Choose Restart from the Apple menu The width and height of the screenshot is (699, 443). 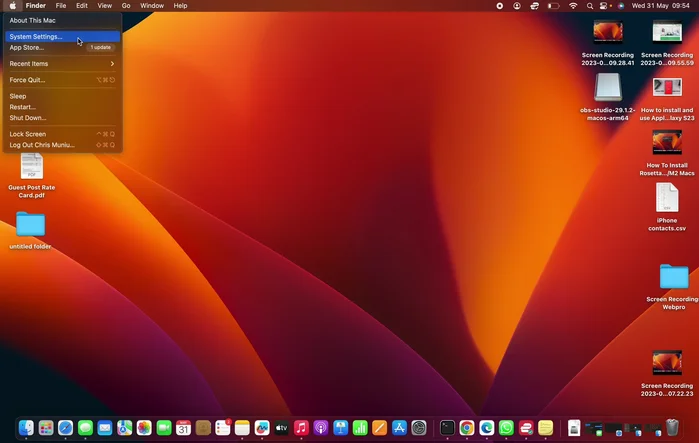23,107
